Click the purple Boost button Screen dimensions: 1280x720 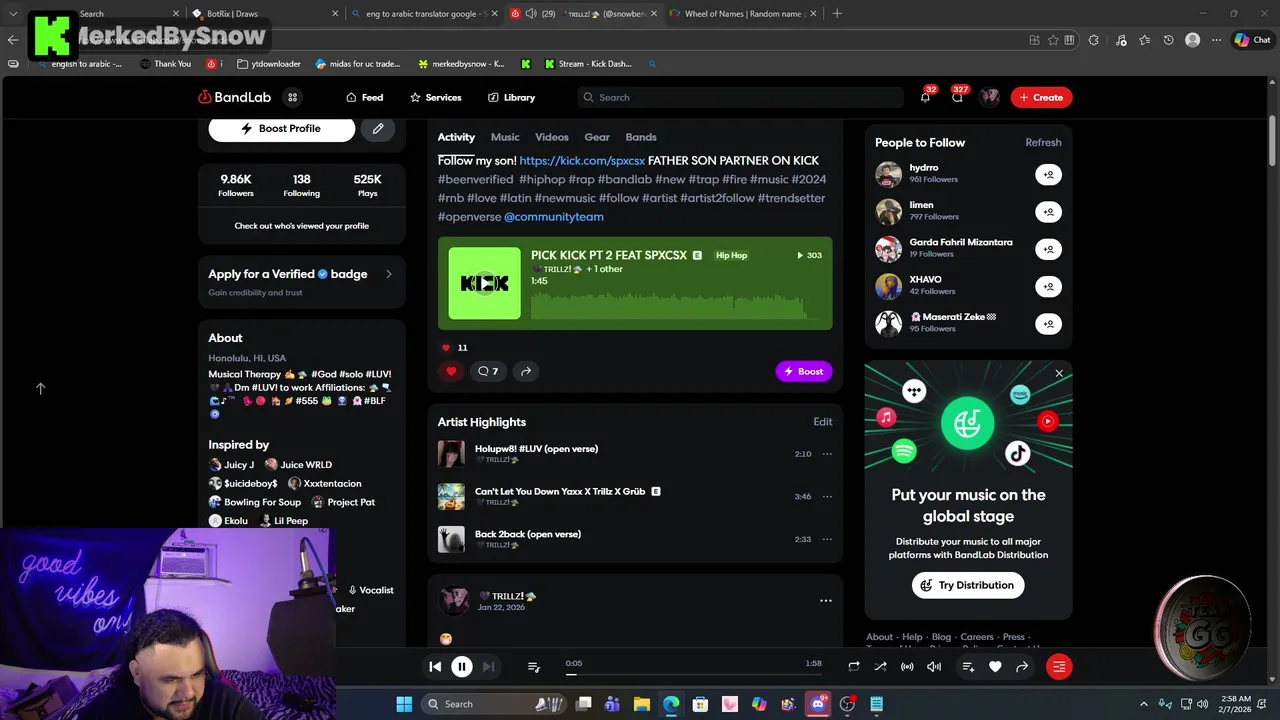[x=803, y=371]
